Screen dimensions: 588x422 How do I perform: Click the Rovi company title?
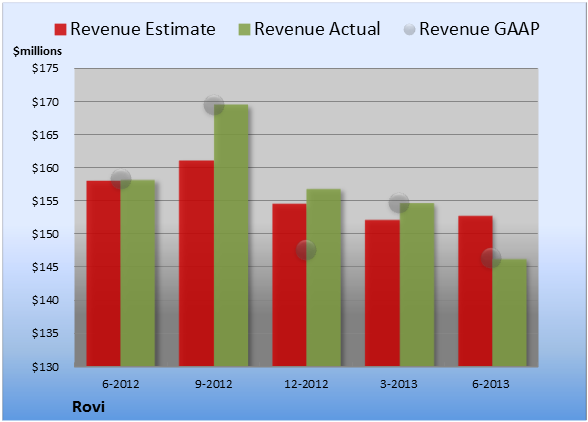88,407
